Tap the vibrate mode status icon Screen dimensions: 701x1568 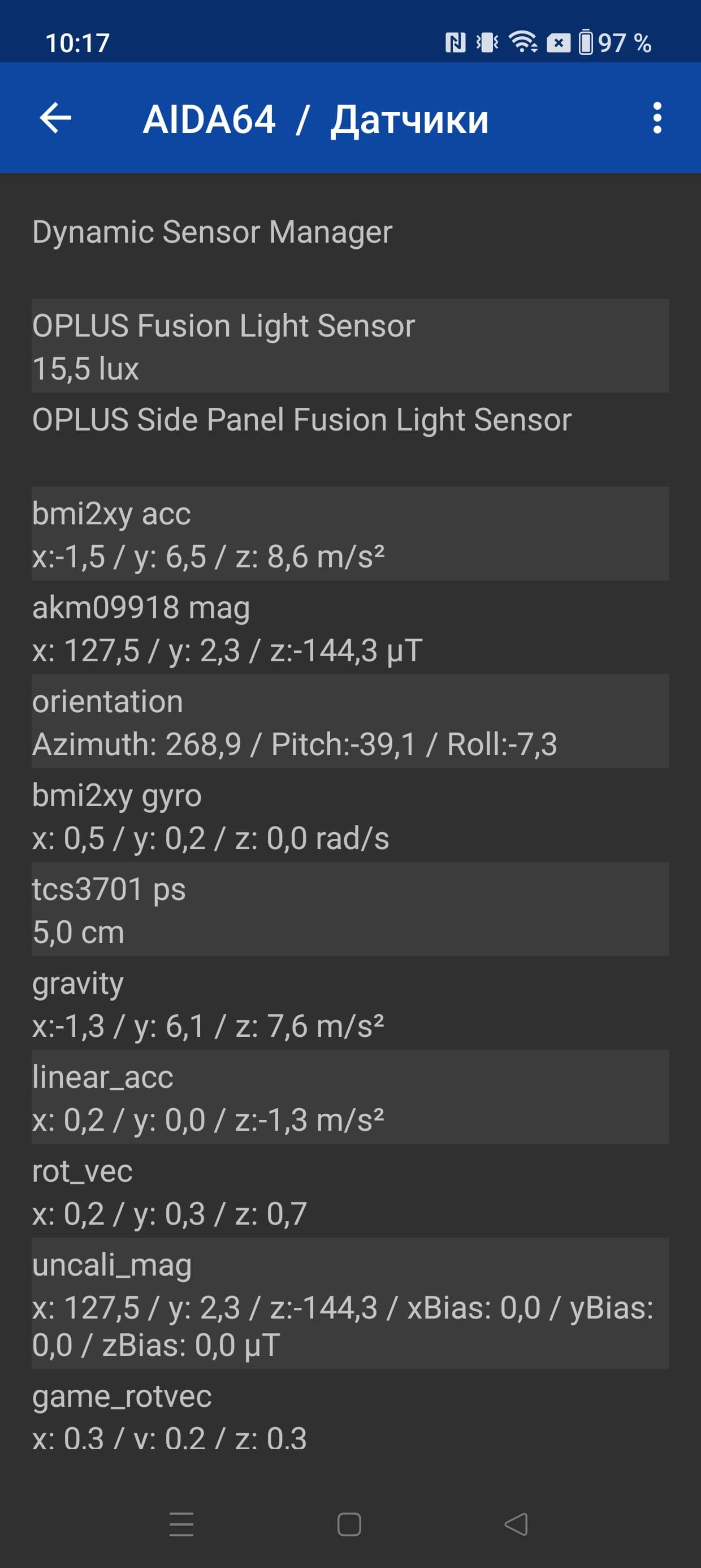coord(487,42)
